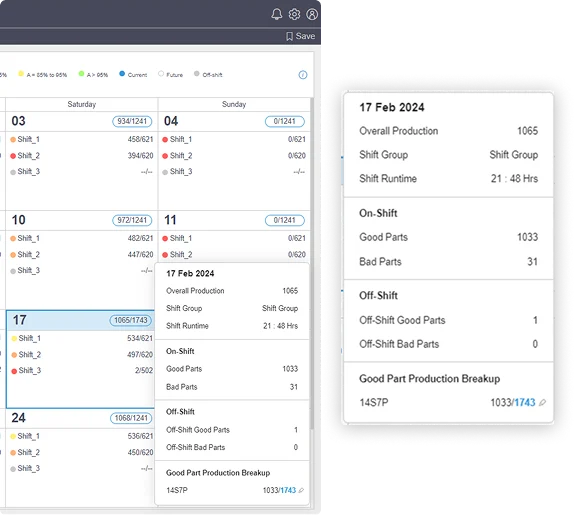The height and width of the screenshot is (515, 575).
Task: Click the 0/1241 badge on day 11
Action: point(285,220)
